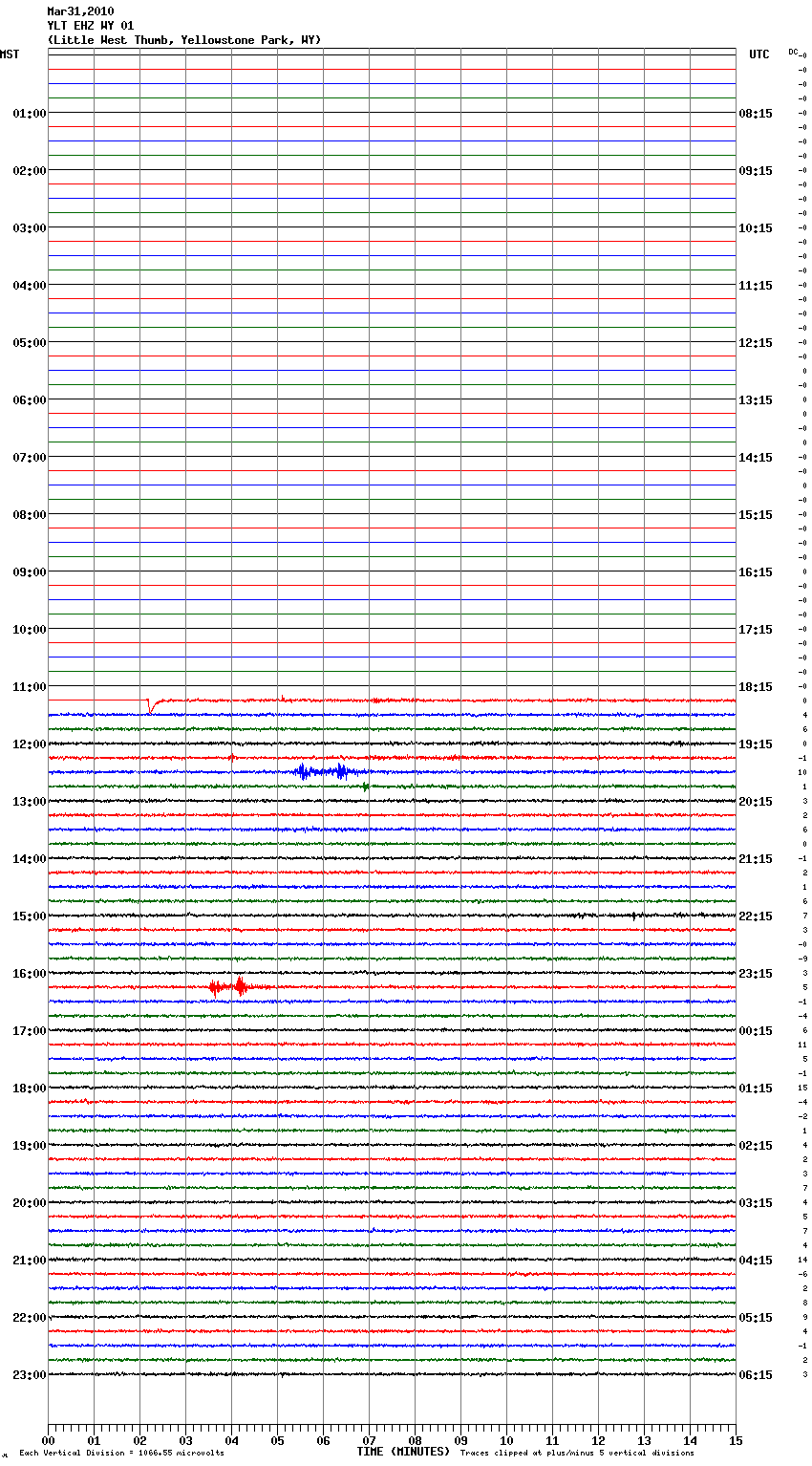Click the 16:15 UTC time label

pos(756,572)
